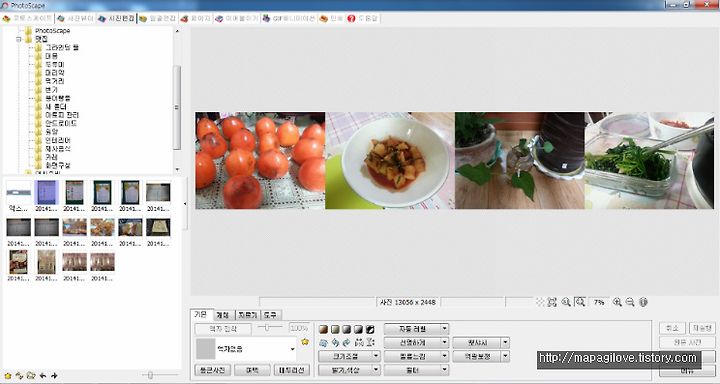Click the black-and-white invert icon
The image size is (720, 384).
pos(370,329)
